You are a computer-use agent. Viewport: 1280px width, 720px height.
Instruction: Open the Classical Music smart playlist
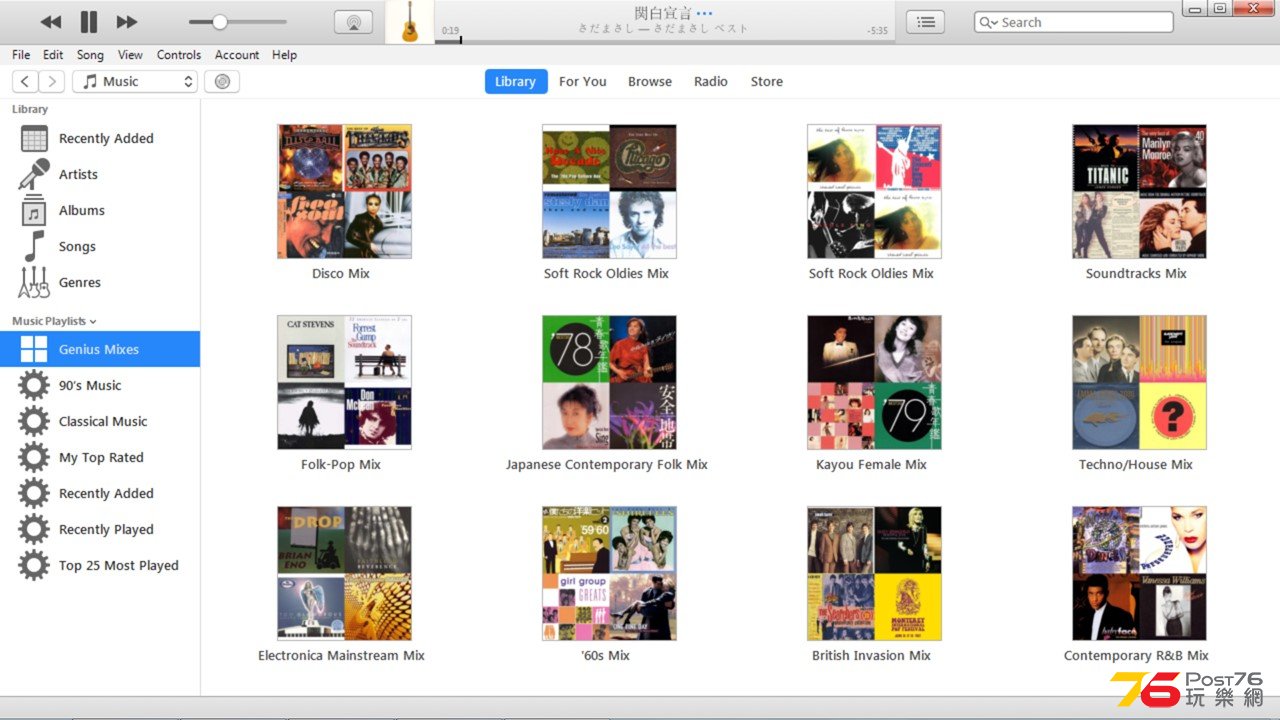pos(100,422)
